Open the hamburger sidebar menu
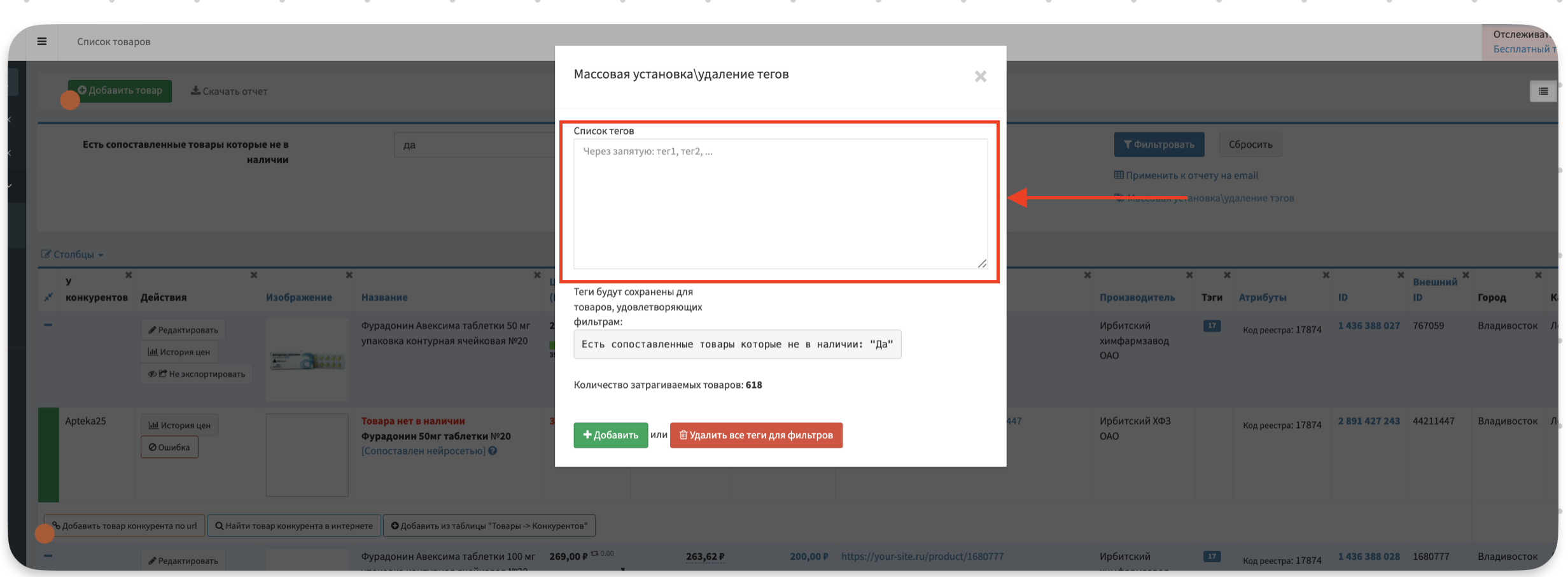This screenshot has width=1568, height=577. (x=42, y=42)
